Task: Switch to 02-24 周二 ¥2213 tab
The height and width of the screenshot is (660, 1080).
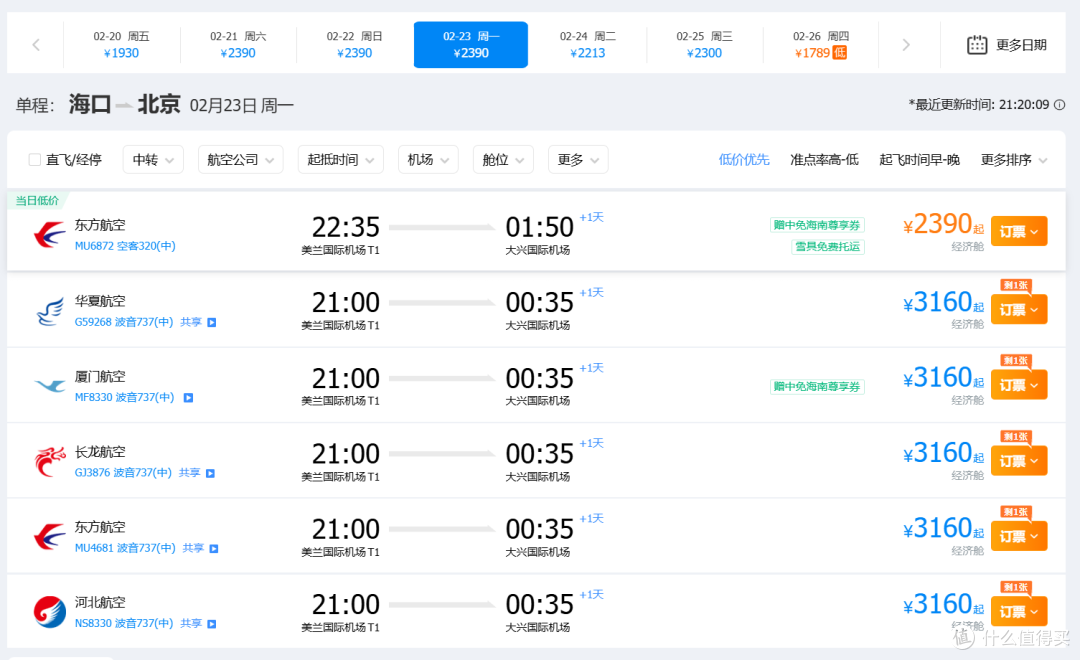Action: tap(588, 45)
